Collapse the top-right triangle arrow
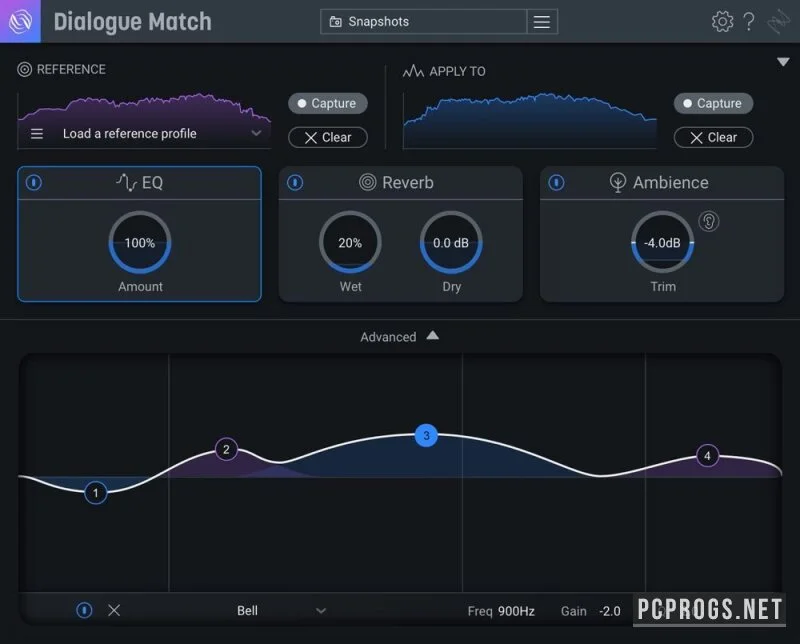This screenshot has height=644, width=800. pyautogui.click(x=783, y=62)
